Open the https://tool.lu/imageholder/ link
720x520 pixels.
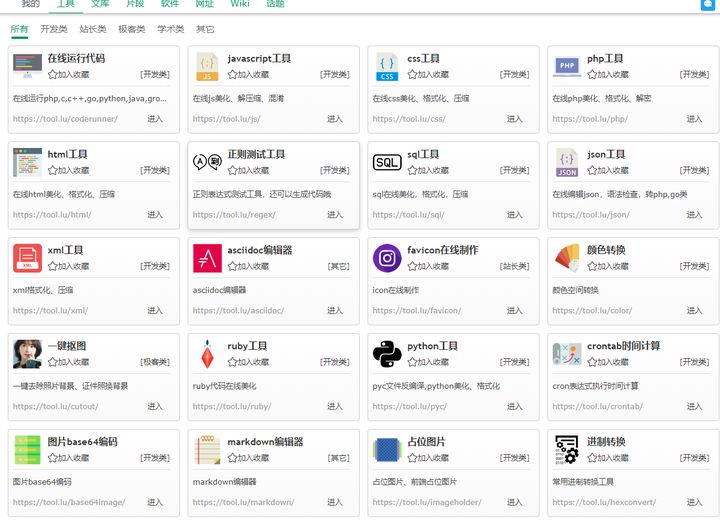pos(427,503)
